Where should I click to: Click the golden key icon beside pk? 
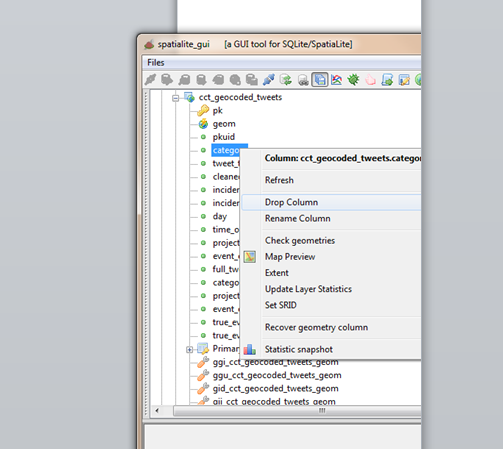click(203, 110)
